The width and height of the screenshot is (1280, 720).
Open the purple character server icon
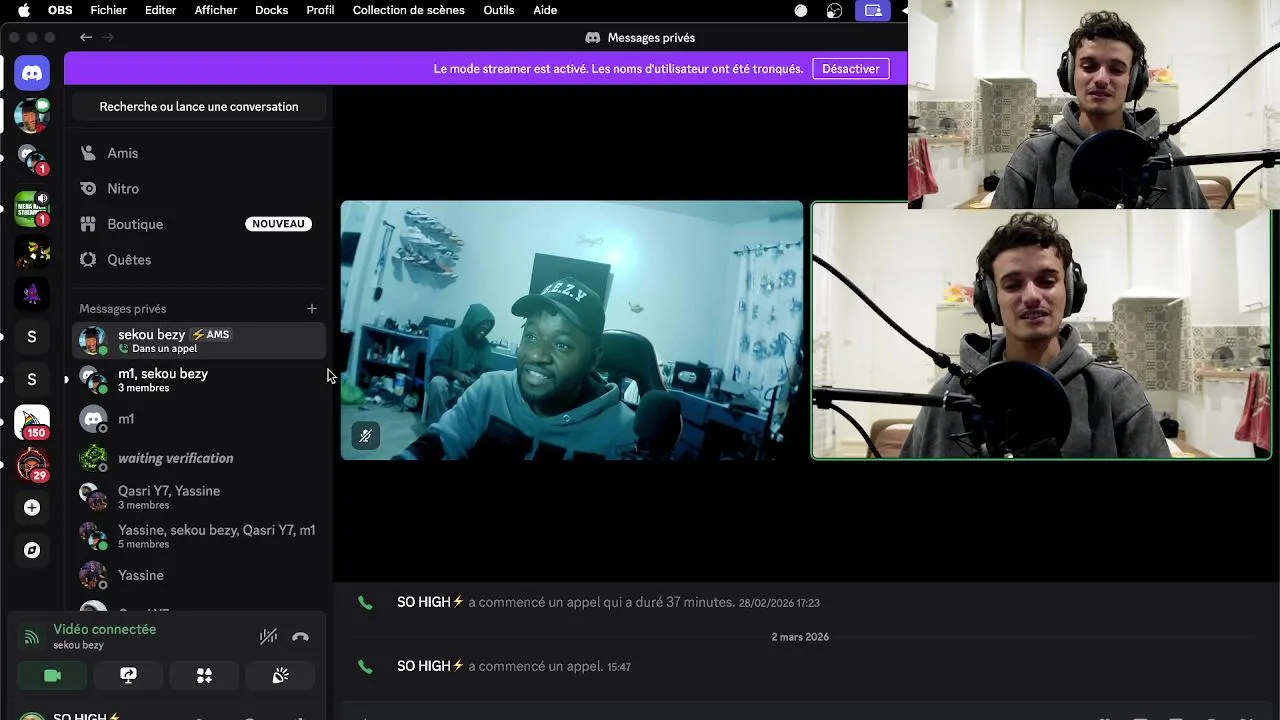tap(32, 295)
